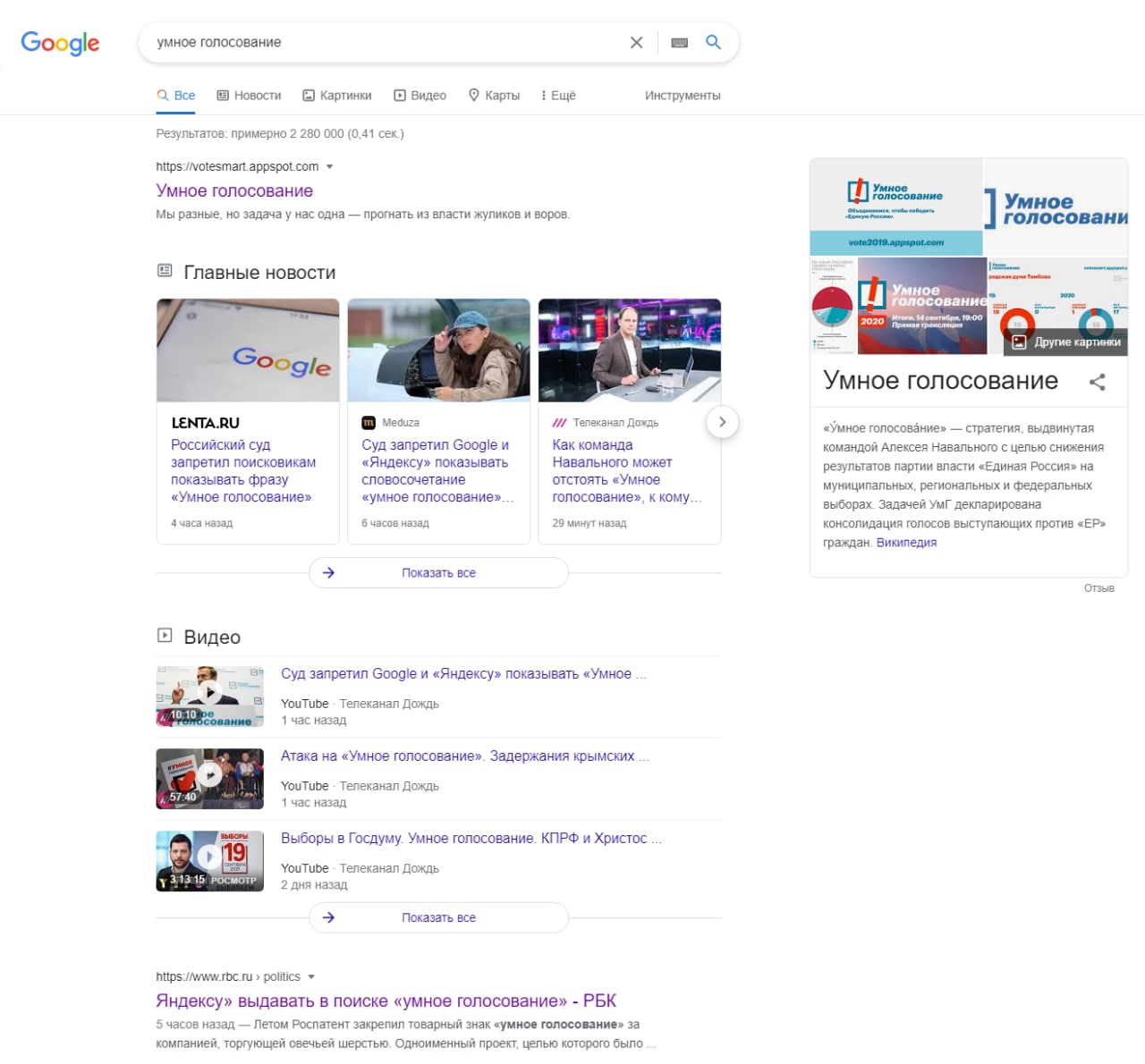Open the pie chart image in knowledge panel
The height and width of the screenshot is (1064, 1145).
click(x=833, y=307)
